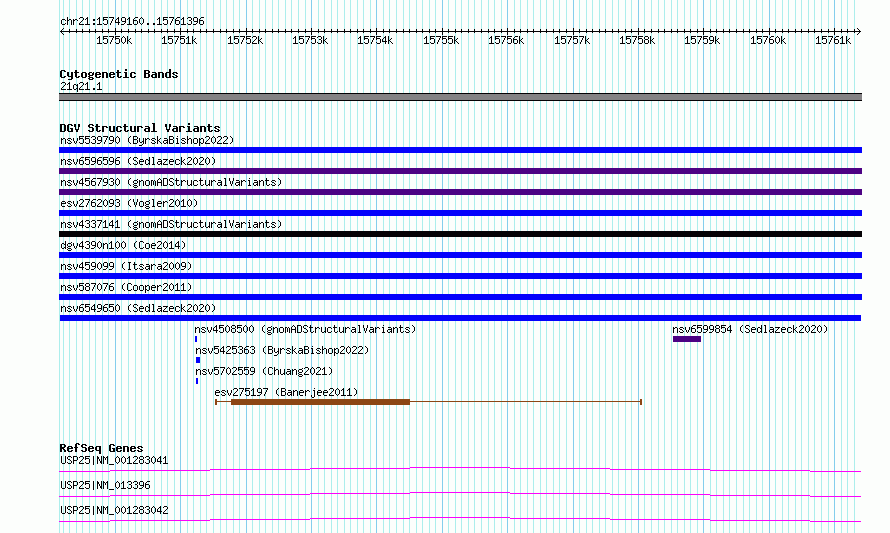
Task: Open variant nsv587076 (Cooper2011) label
Action: point(126,287)
